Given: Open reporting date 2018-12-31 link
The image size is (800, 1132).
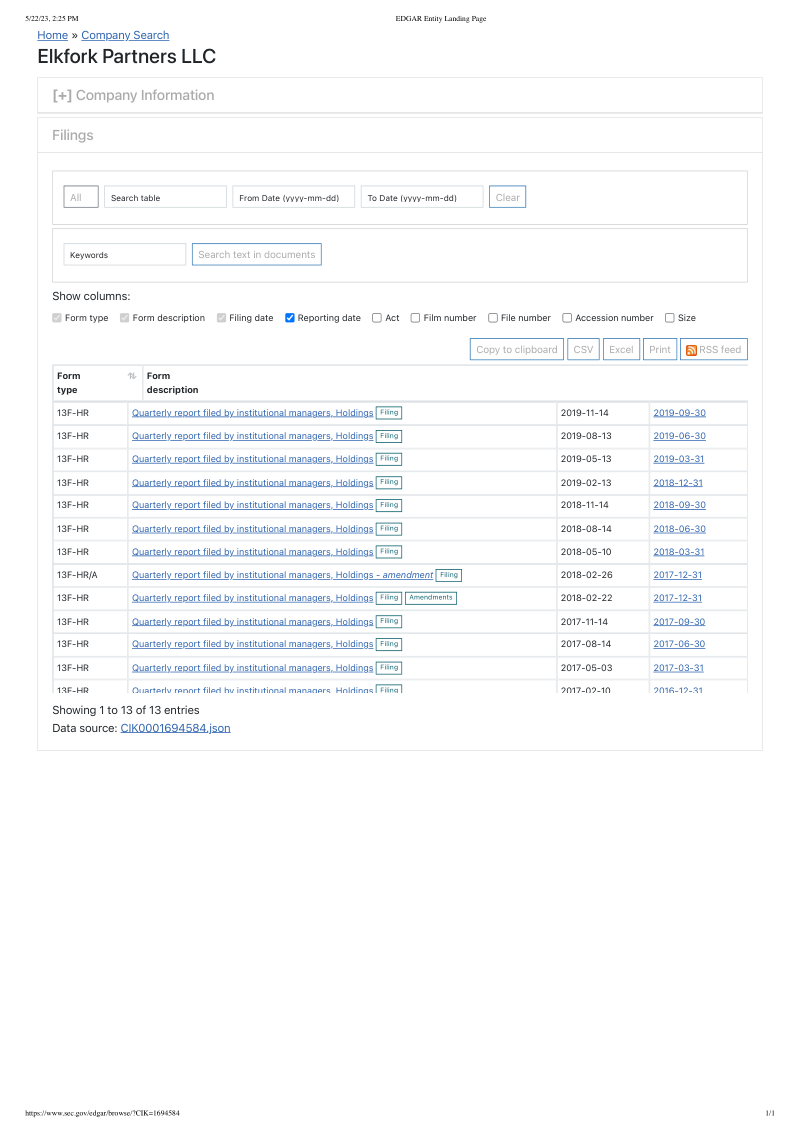Looking at the screenshot, I should [678, 482].
